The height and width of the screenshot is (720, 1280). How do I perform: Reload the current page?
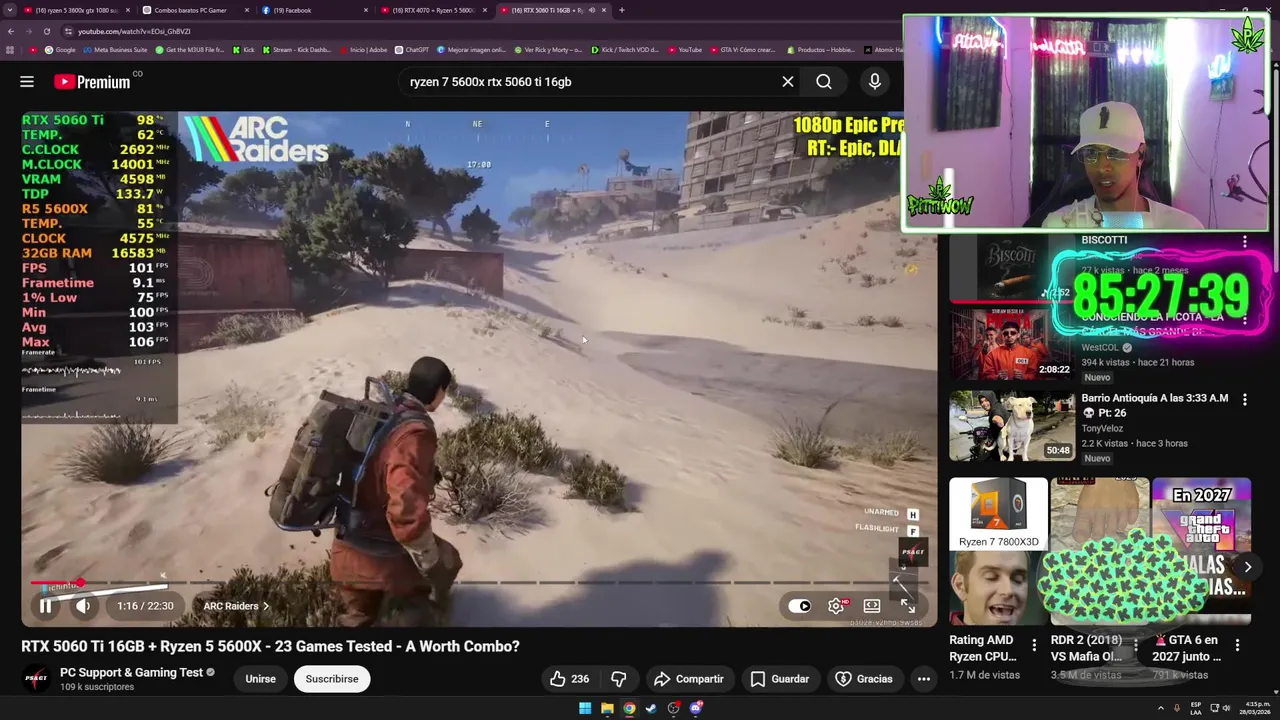coord(46,31)
